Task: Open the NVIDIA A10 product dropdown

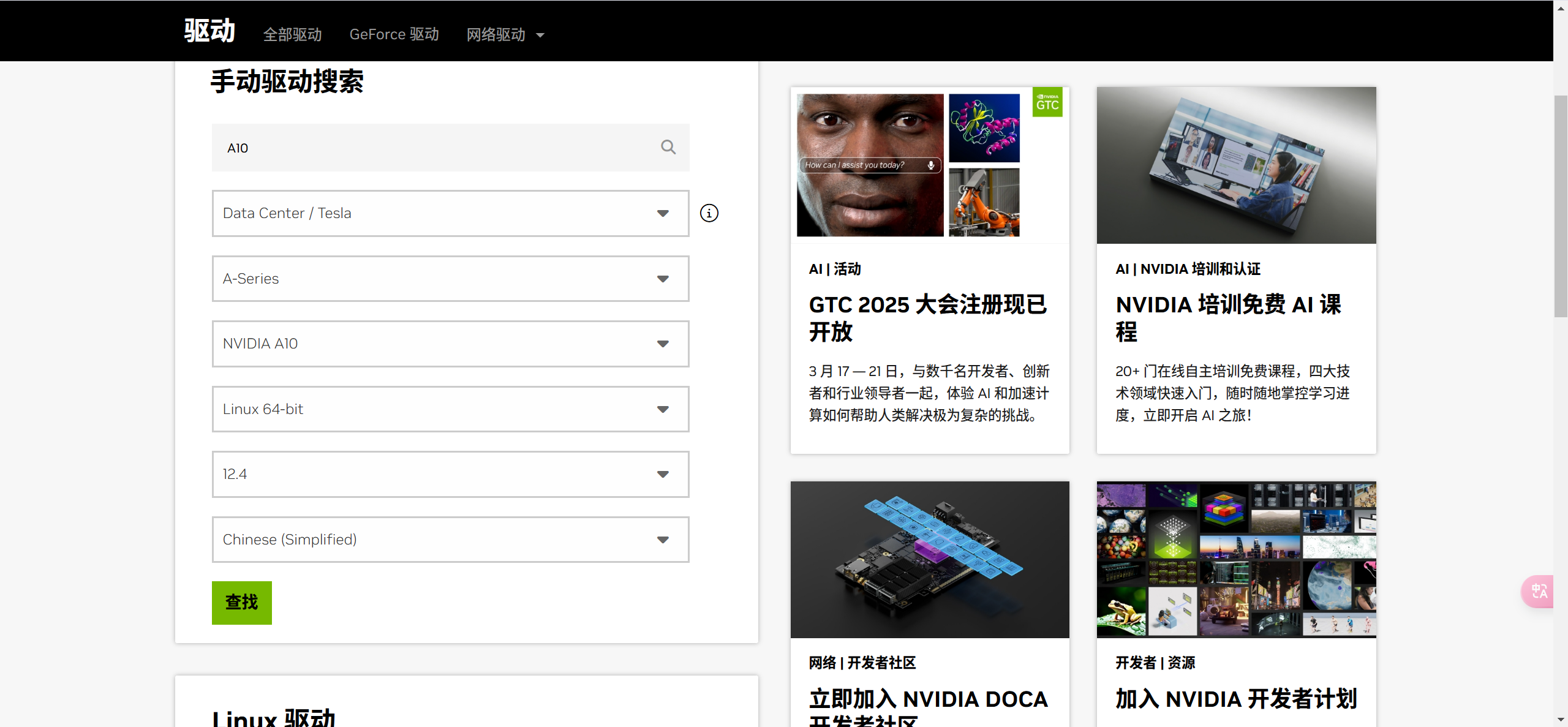Action: 450,344
